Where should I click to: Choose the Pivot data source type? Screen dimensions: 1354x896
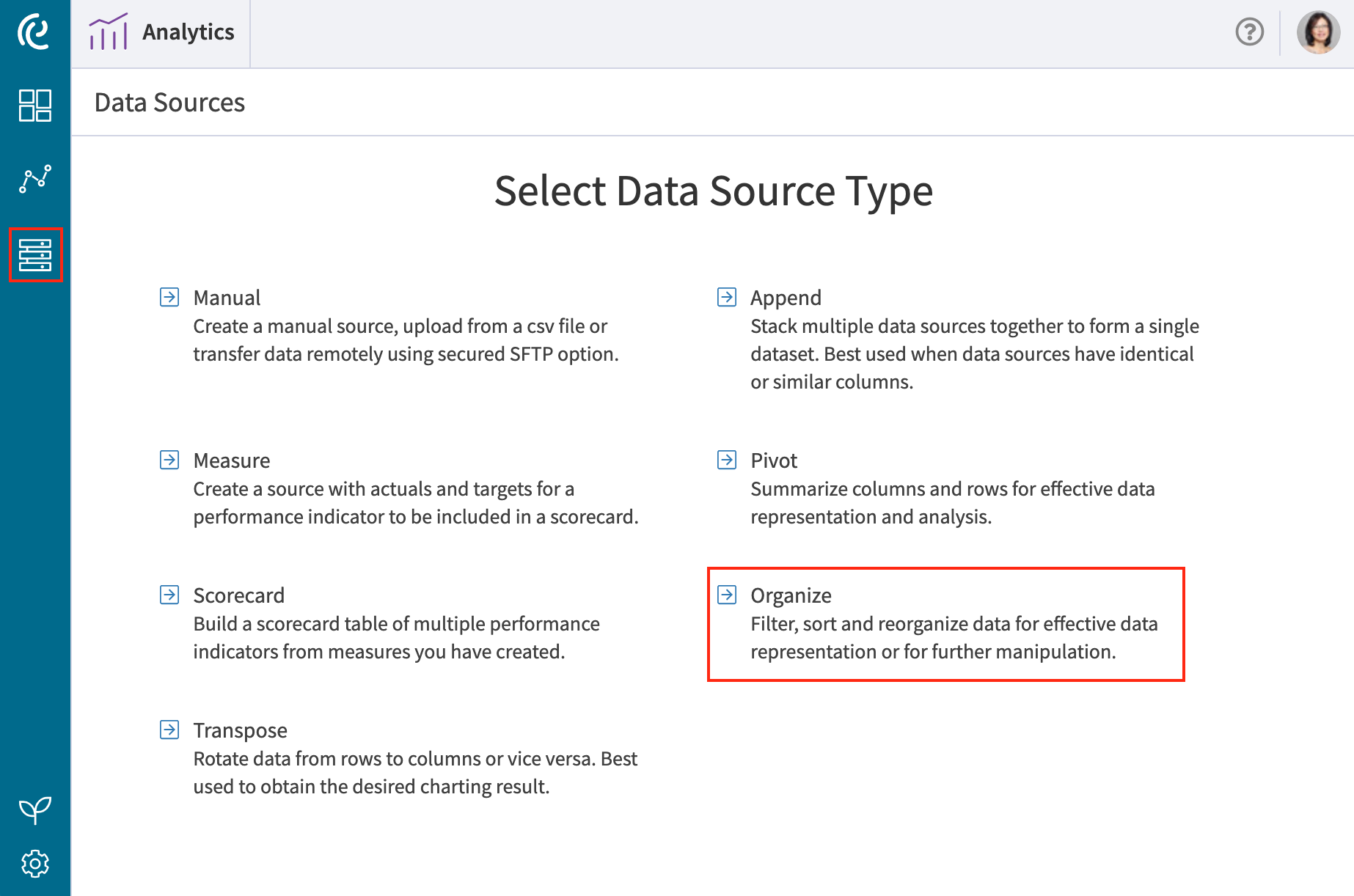pyautogui.click(x=774, y=460)
